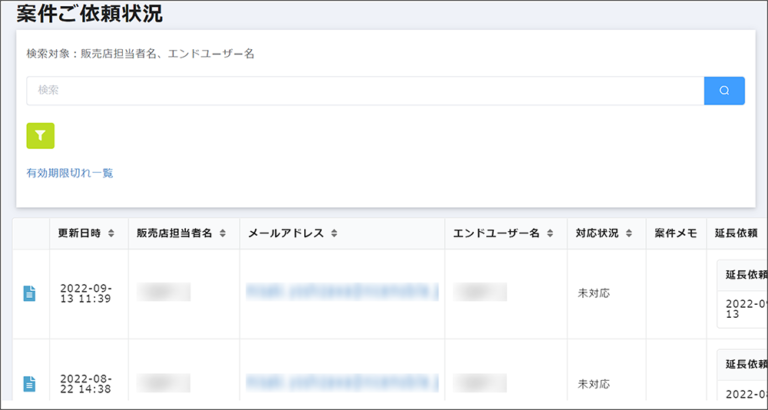This screenshot has width=768, height=410.
Task: Click 未対応 status in the 2022-08-22 row
Action: pos(593,383)
